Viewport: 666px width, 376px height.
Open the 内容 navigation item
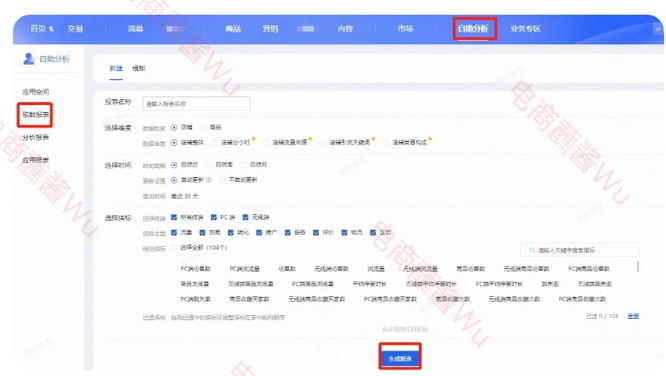tap(345, 28)
